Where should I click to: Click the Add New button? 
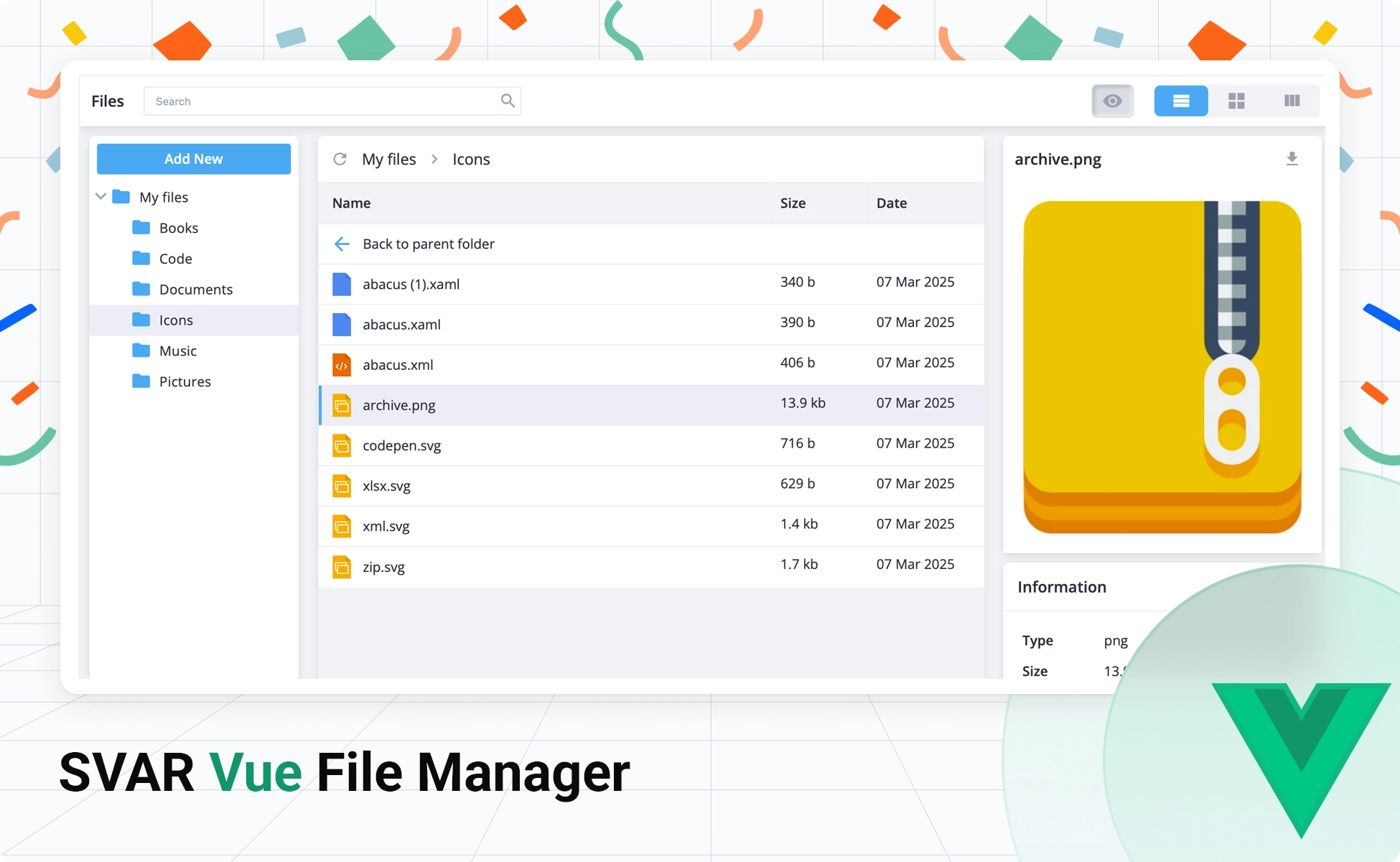194,159
